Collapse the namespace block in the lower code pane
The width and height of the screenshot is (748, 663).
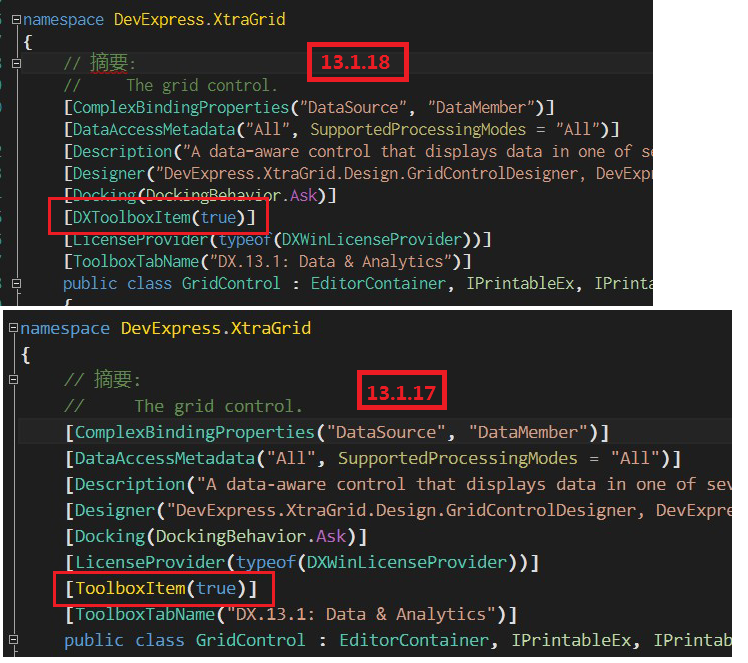[x=13, y=328]
